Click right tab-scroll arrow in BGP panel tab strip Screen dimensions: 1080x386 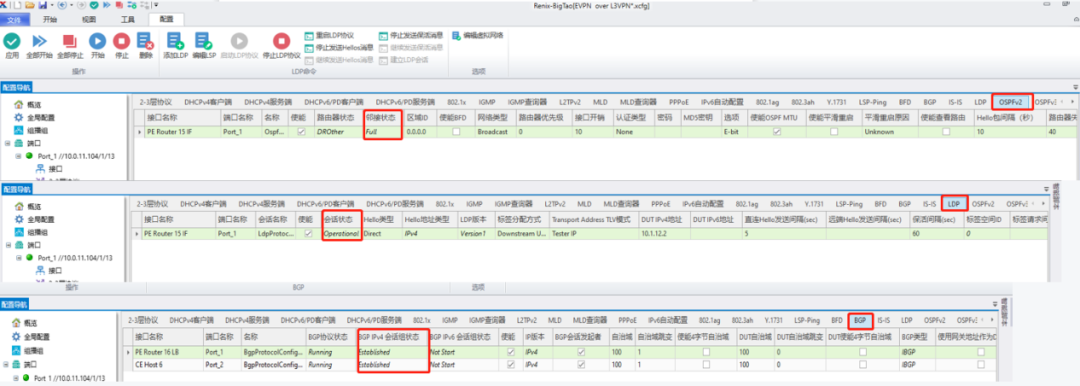[x=991, y=321]
